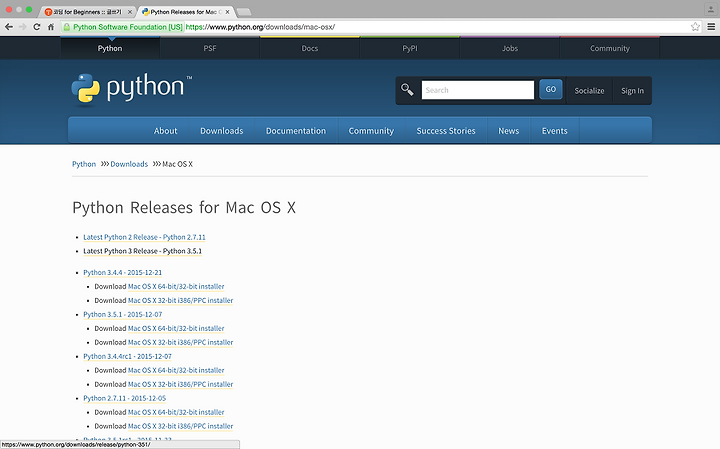
Task: Select the Python top meta tab
Action: tap(110, 48)
